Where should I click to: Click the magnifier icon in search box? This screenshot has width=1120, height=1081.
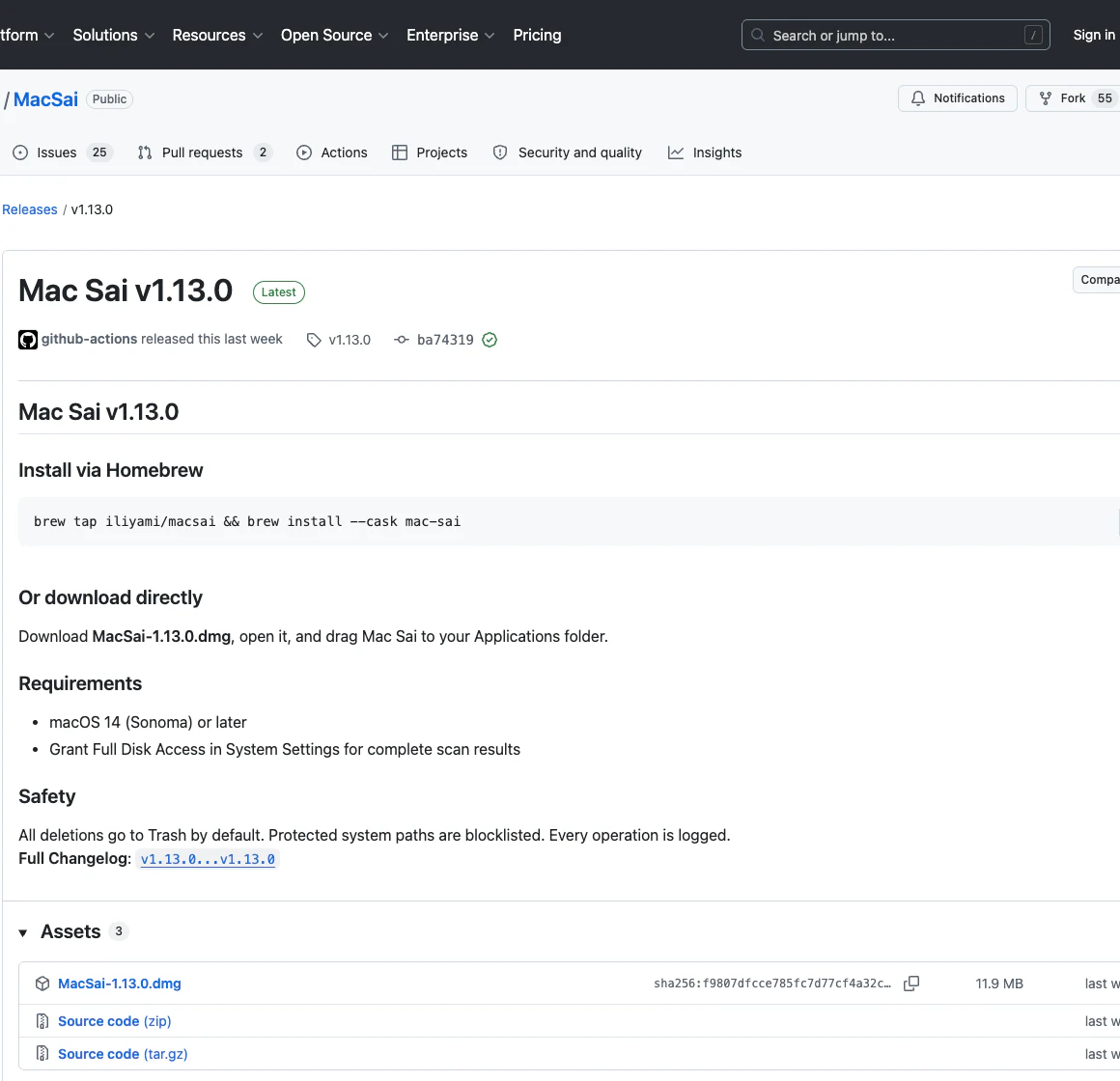click(758, 35)
